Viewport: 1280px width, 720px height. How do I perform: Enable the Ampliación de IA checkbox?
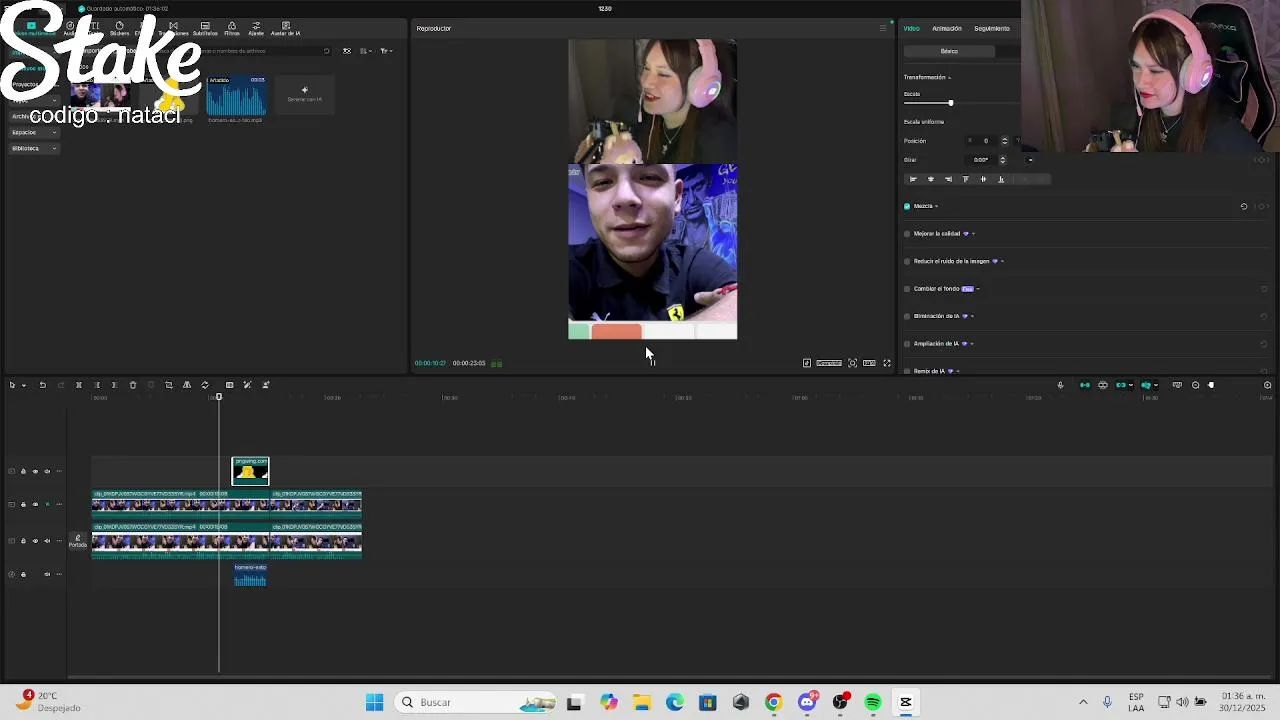tap(907, 344)
